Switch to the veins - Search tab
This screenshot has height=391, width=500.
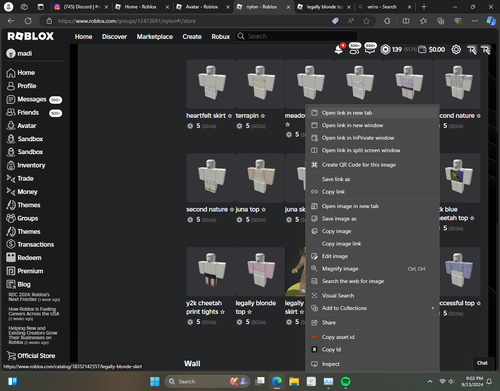pyautogui.click(x=384, y=7)
